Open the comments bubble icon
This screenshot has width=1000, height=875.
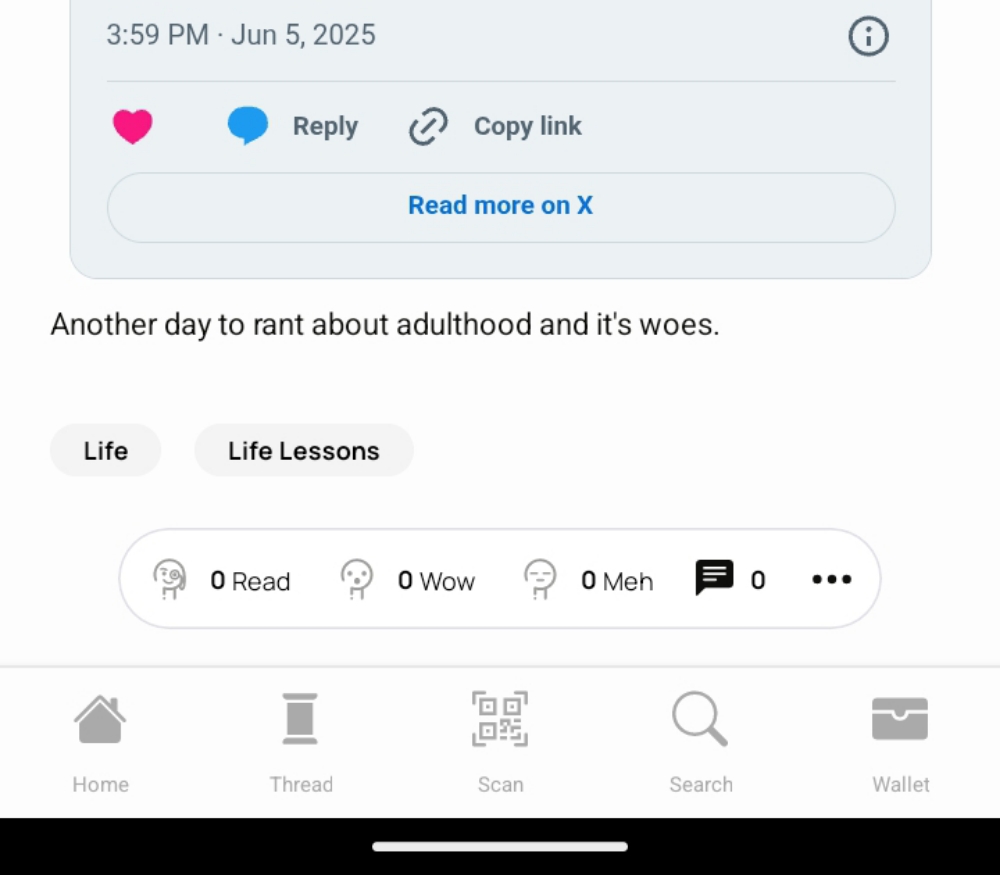pyautogui.click(x=714, y=578)
